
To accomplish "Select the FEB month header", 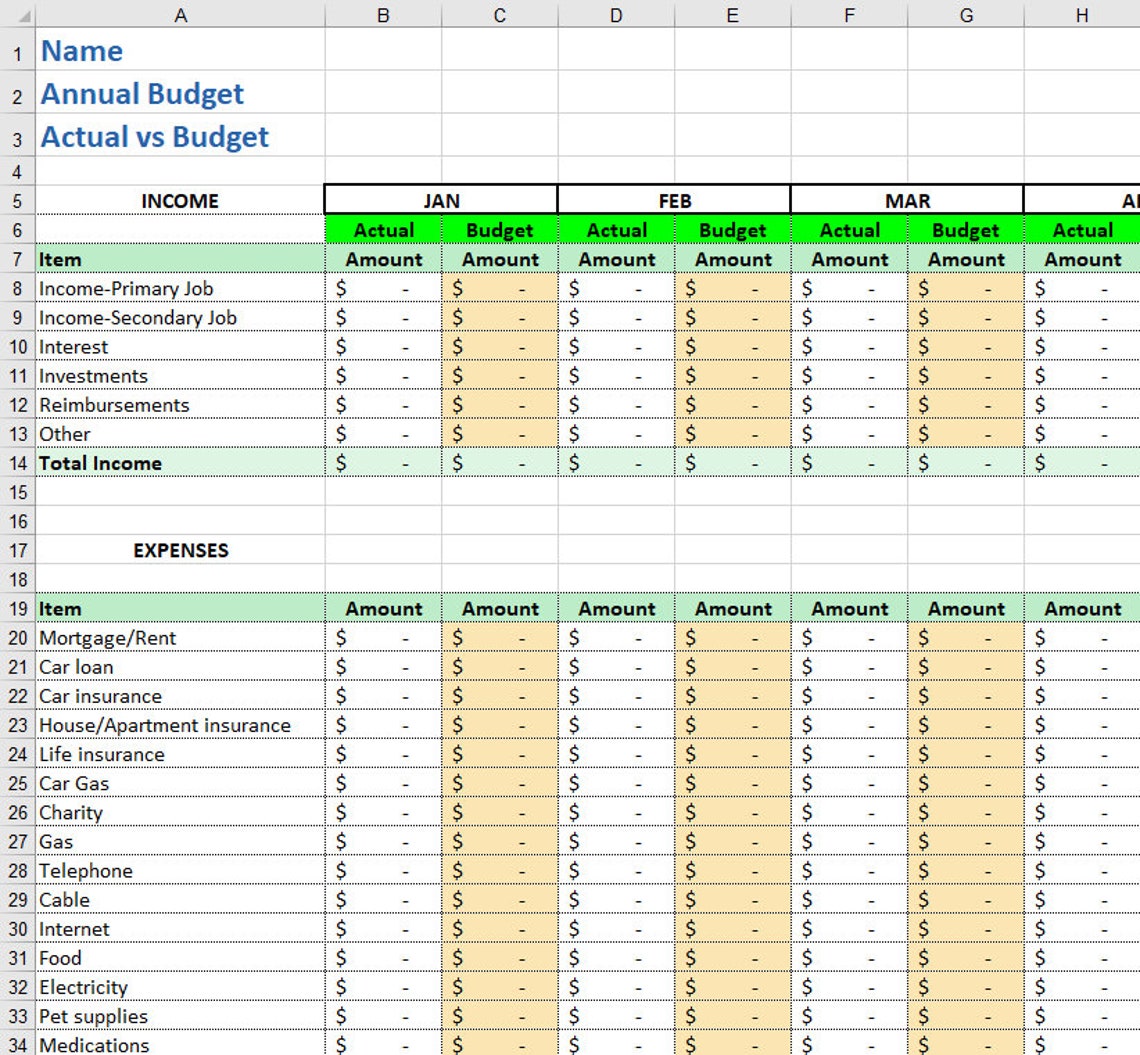I will tap(674, 200).
